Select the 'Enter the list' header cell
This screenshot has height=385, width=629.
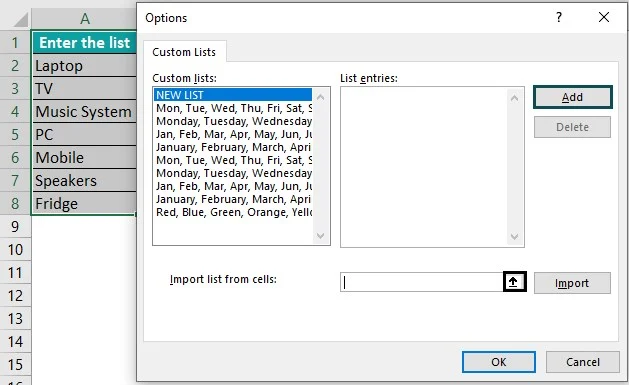point(84,42)
